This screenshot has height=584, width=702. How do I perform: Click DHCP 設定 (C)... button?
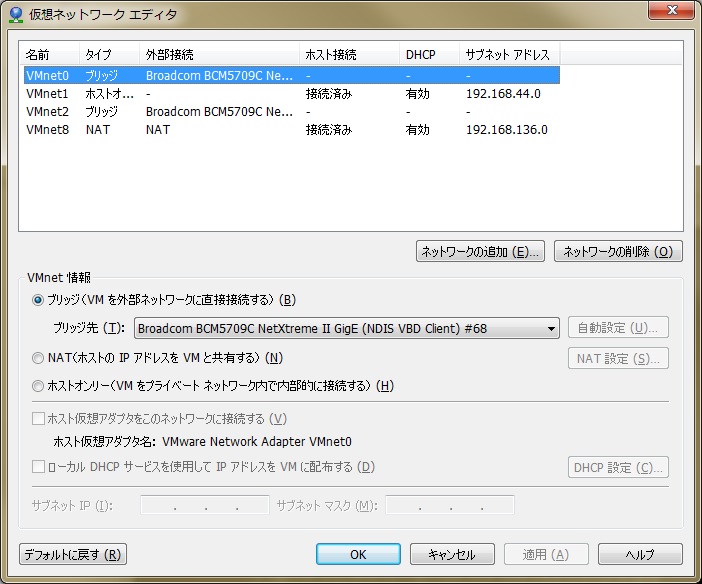[618, 467]
